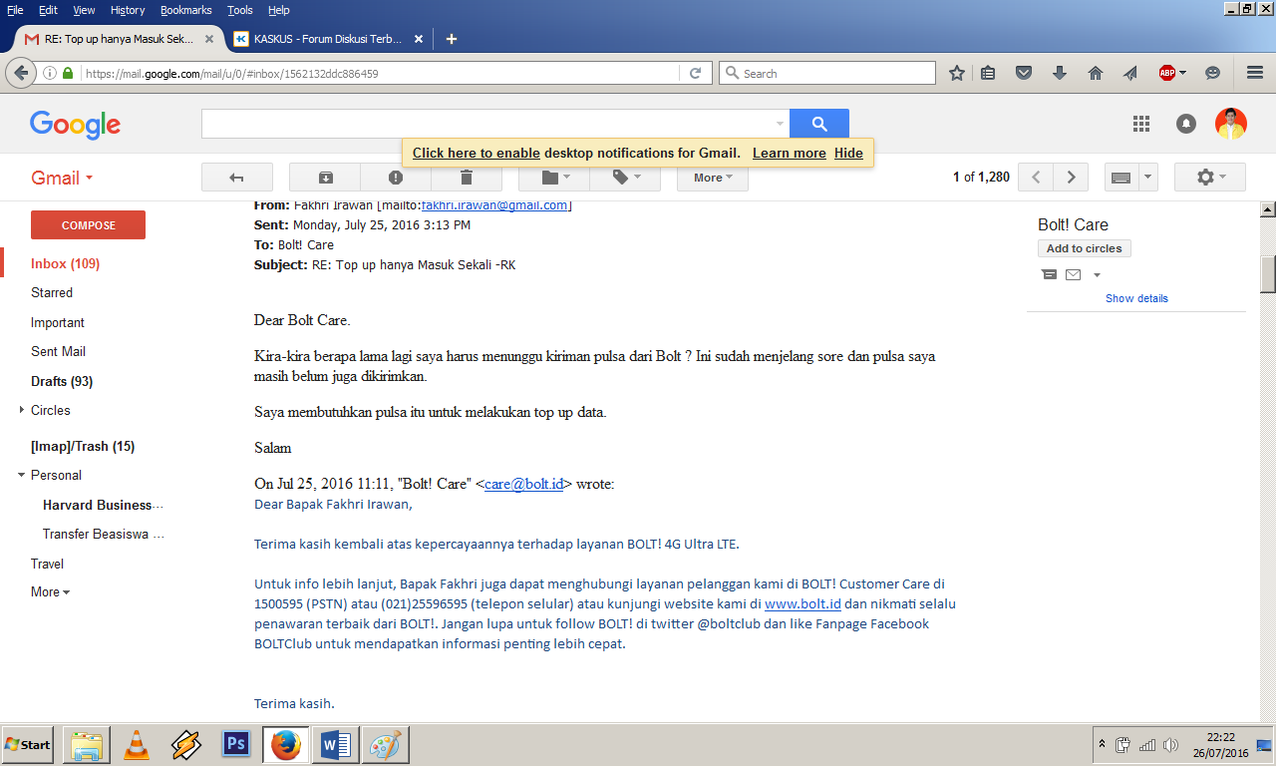Show details for Bolt! Care
The height and width of the screenshot is (772, 1280).
1136,298
